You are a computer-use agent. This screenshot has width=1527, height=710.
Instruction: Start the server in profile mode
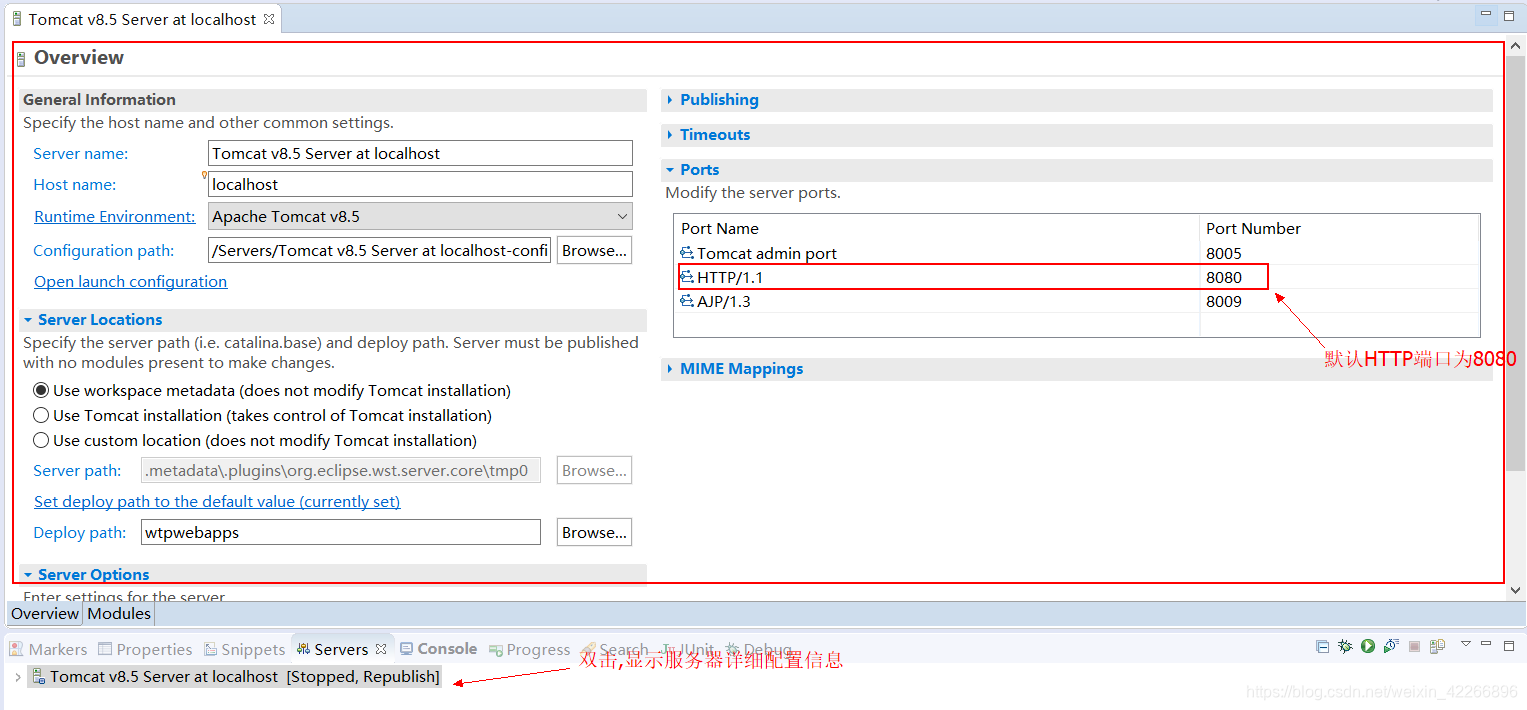[x=1391, y=646]
